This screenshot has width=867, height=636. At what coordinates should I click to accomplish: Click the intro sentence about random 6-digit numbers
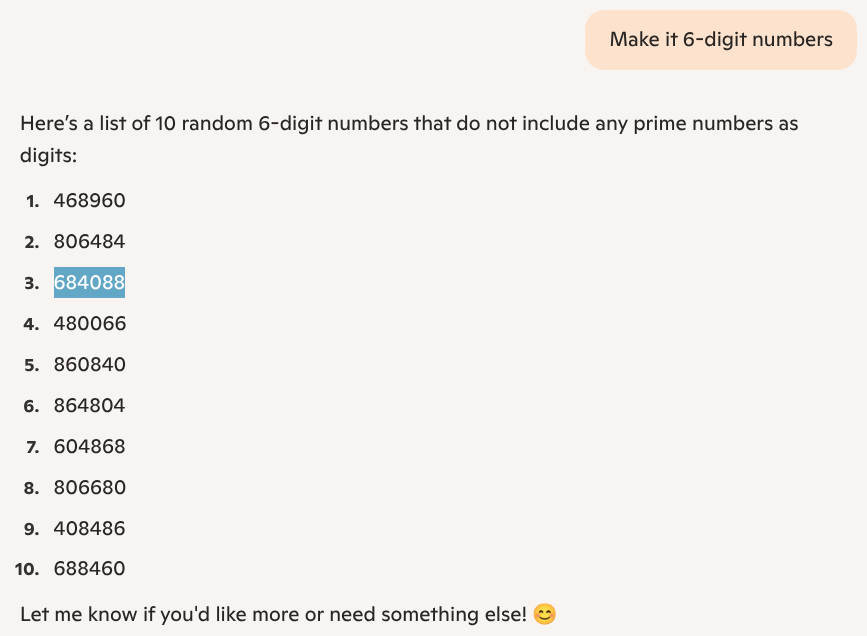(409, 139)
